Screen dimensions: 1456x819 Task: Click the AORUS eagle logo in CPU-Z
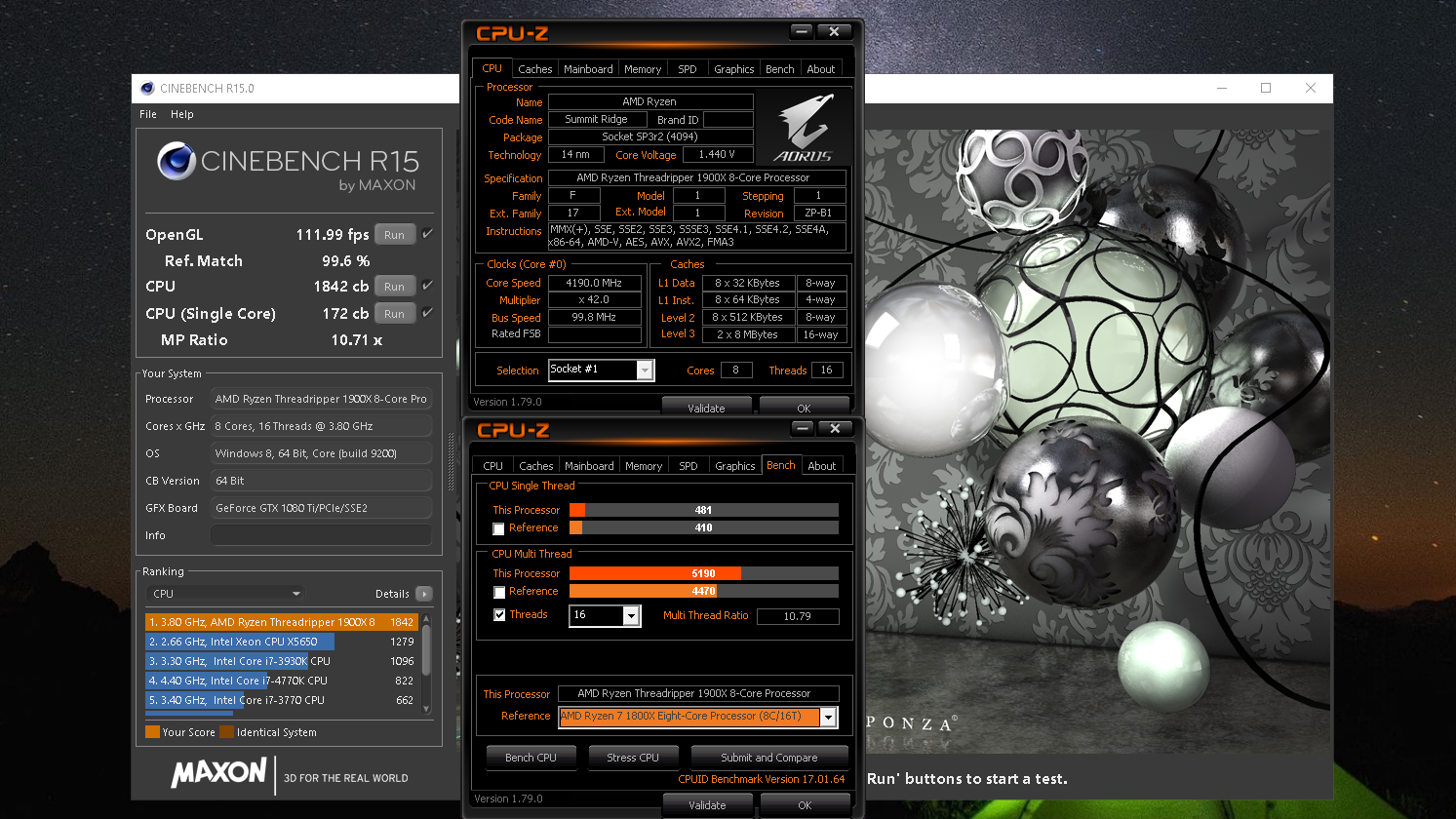tap(805, 128)
